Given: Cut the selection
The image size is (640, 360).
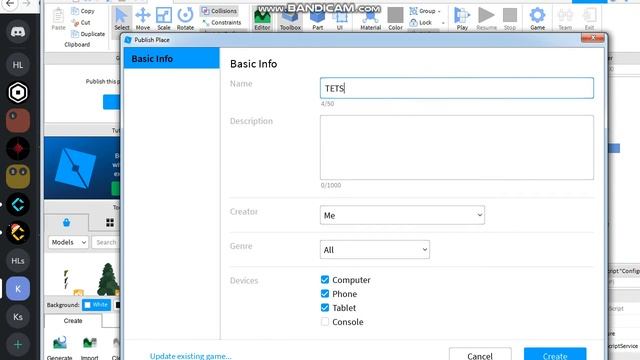Looking at the screenshot, I should [x=81, y=22].
